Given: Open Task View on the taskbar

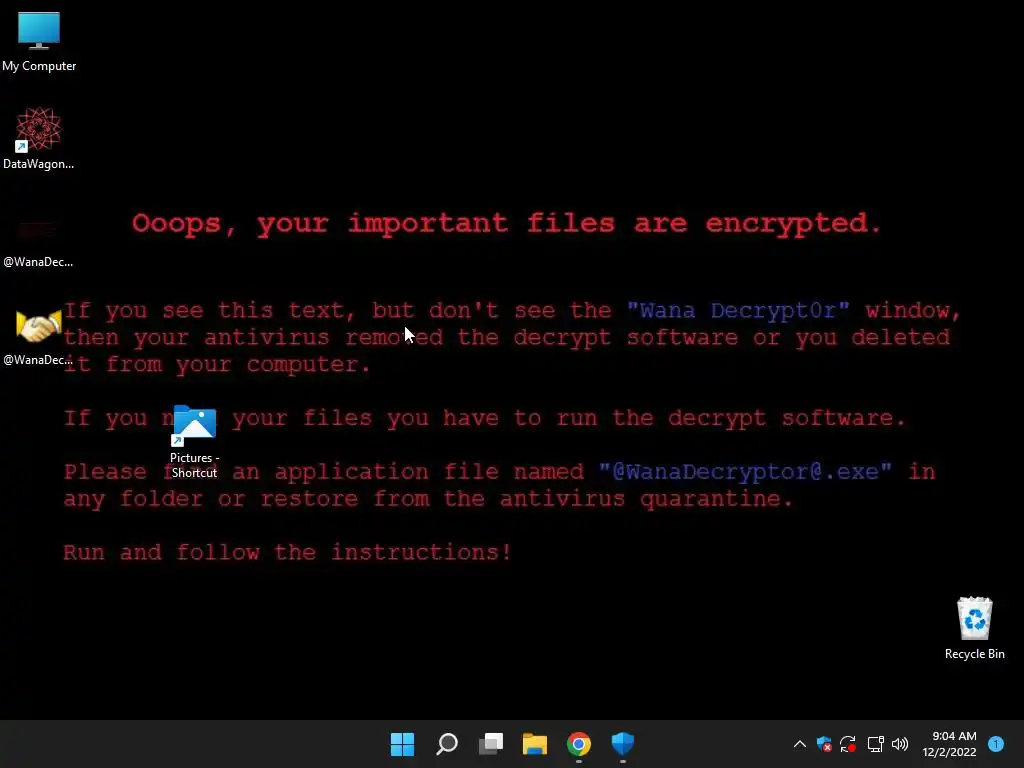Looking at the screenshot, I should (x=491, y=744).
